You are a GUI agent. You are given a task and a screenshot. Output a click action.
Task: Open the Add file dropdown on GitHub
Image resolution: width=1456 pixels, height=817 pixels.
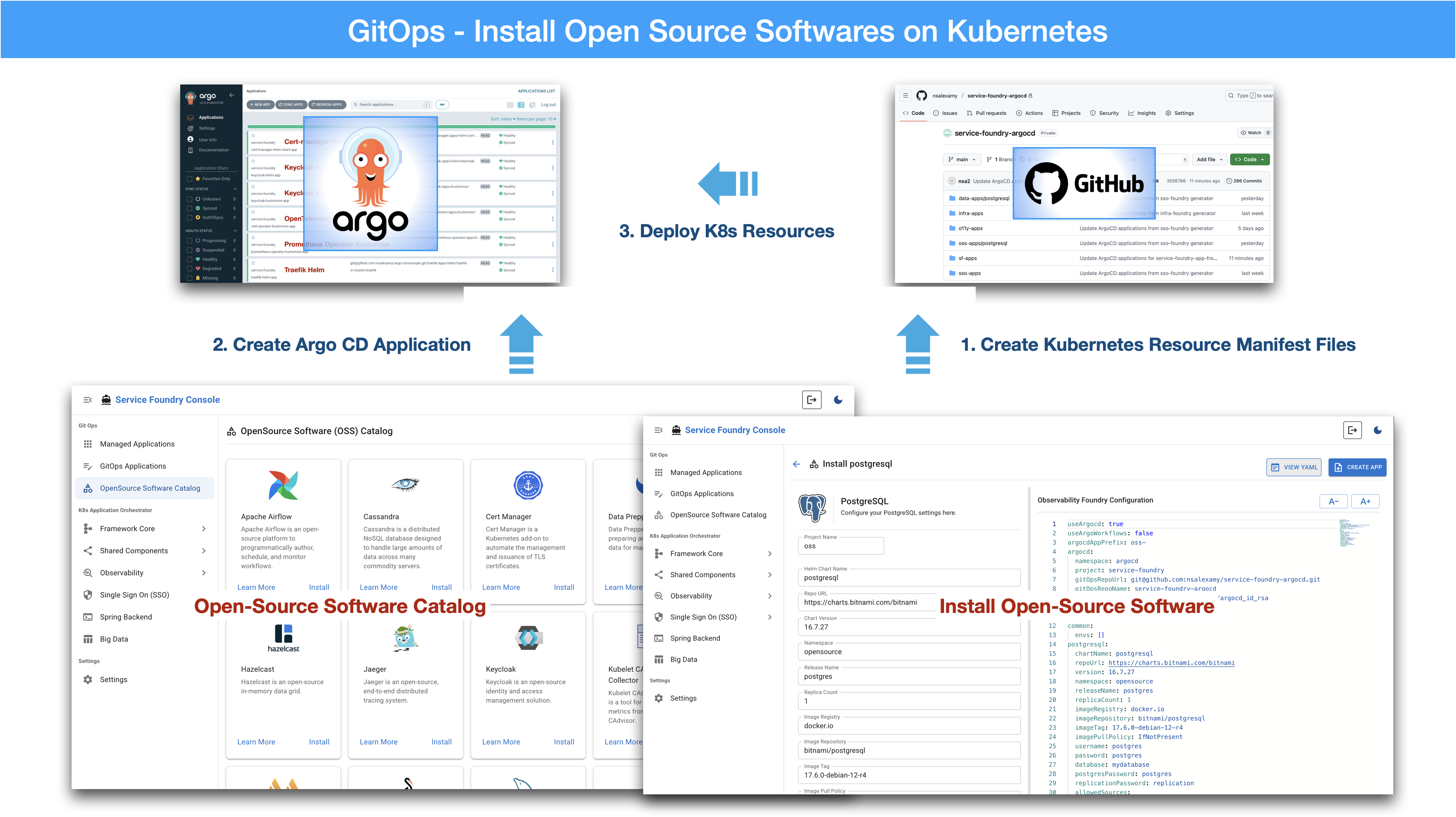click(1209, 160)
